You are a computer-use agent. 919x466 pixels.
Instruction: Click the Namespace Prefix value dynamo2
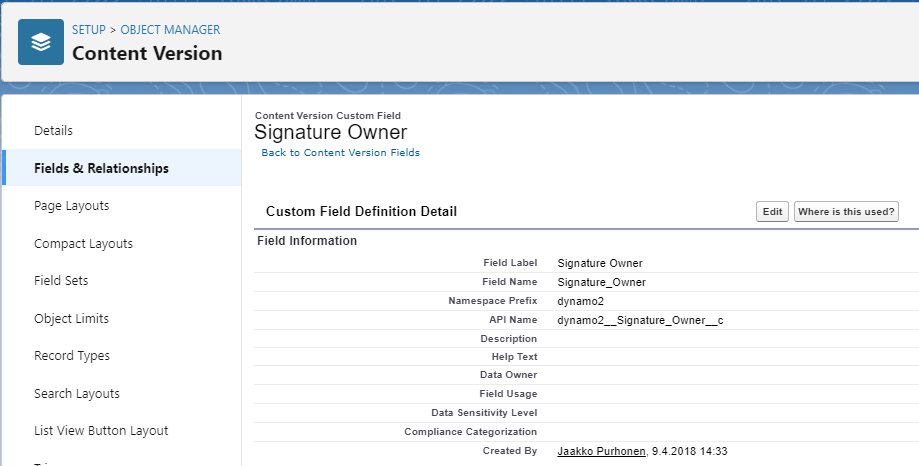coord(581,301)
